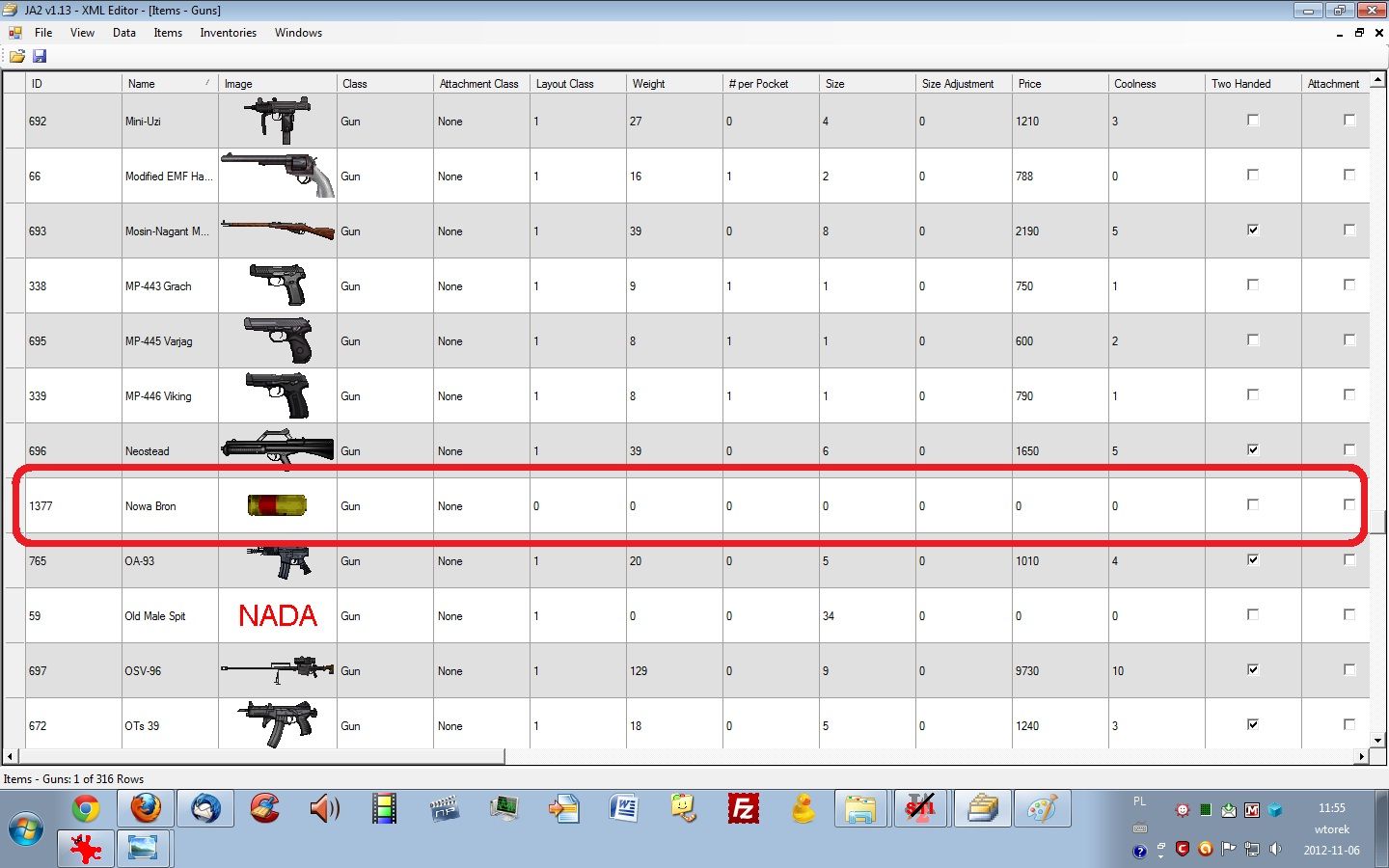Open the Thunderbird mail taskbar icon
1389x868 pixels.
click(205, 808)
